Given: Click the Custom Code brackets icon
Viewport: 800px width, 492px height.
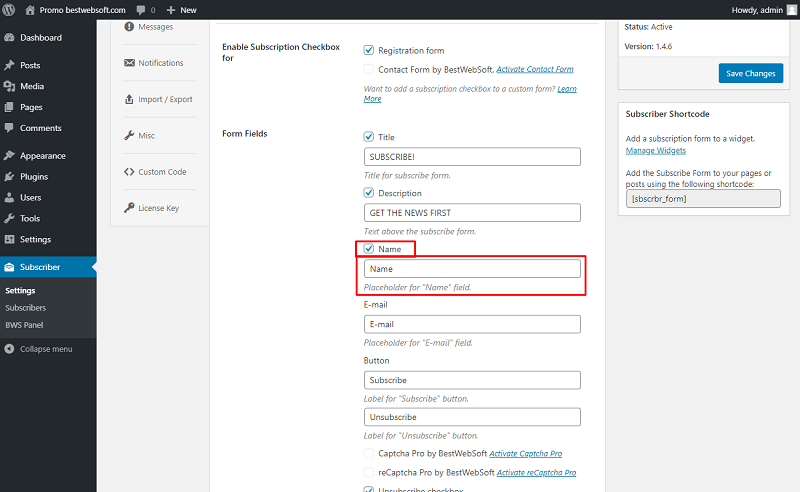Looking at the screenshot, I should 129,171.
